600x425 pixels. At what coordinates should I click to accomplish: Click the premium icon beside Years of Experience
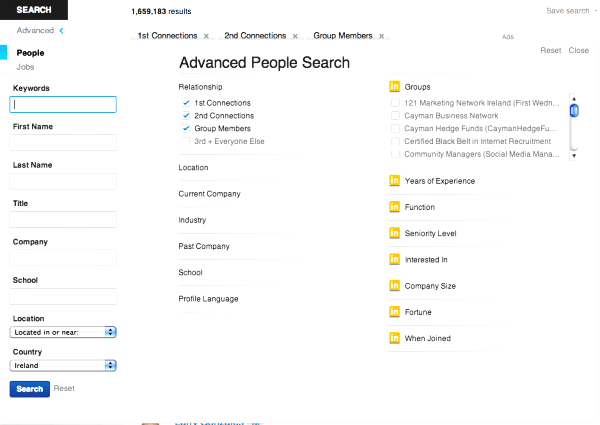395,181
